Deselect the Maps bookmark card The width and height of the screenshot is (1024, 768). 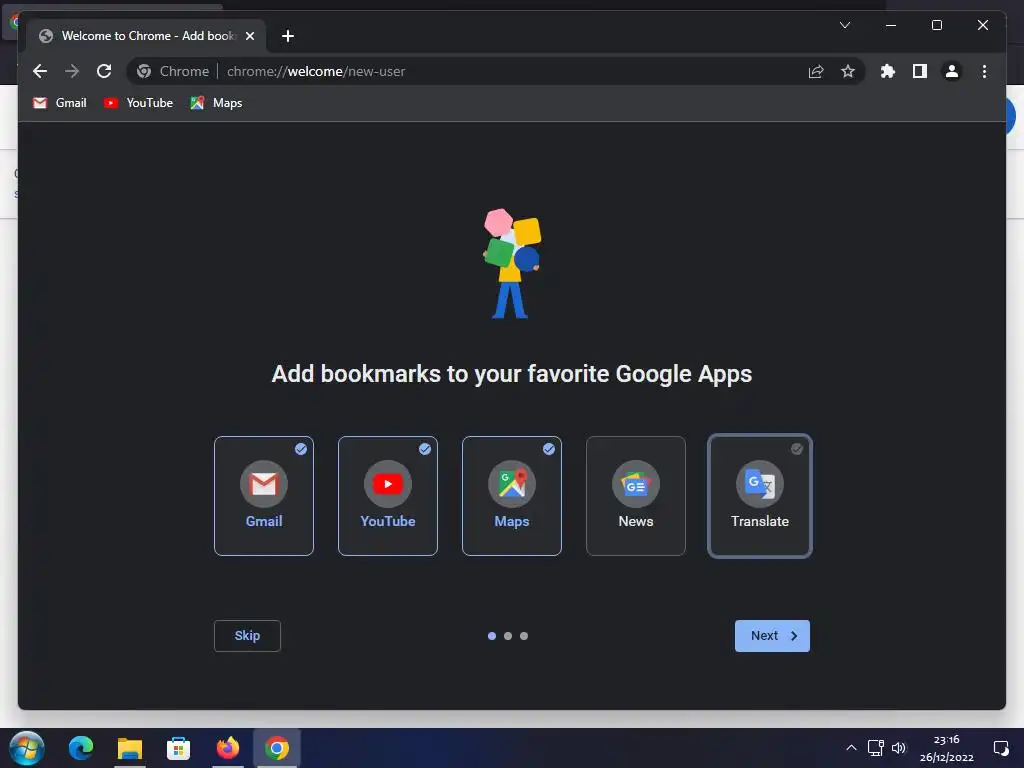click(512, 496)
